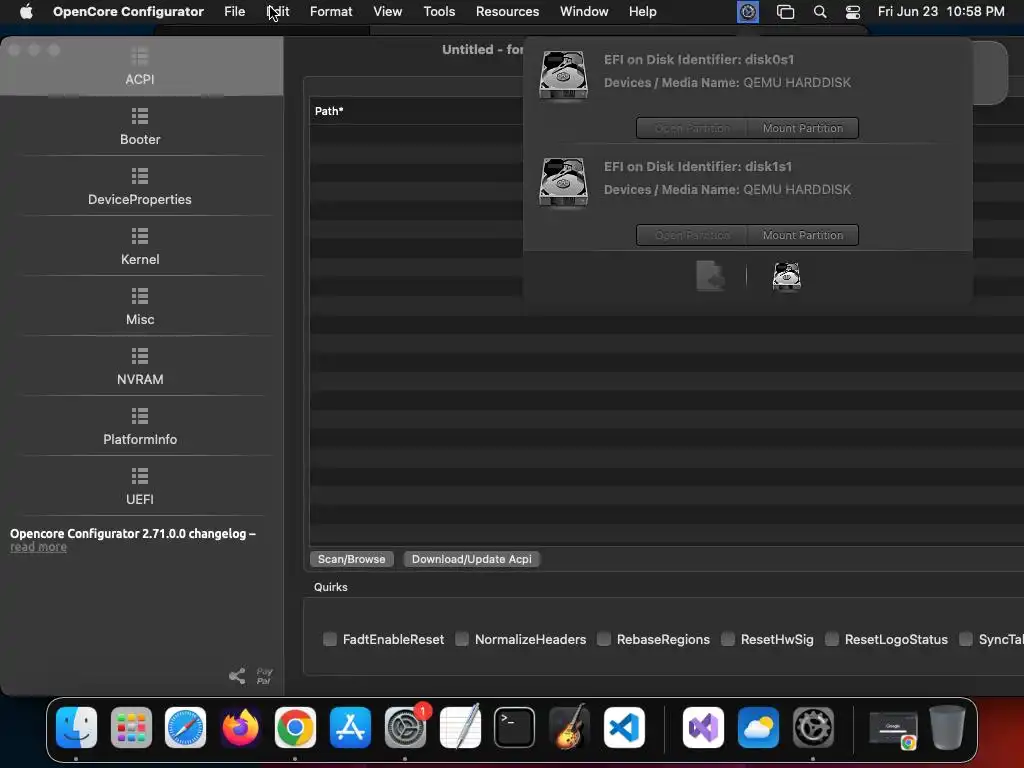Open the OpenCore Configurator app menu
This screenshot has height=768, width=1024.
tap(128, 12)
